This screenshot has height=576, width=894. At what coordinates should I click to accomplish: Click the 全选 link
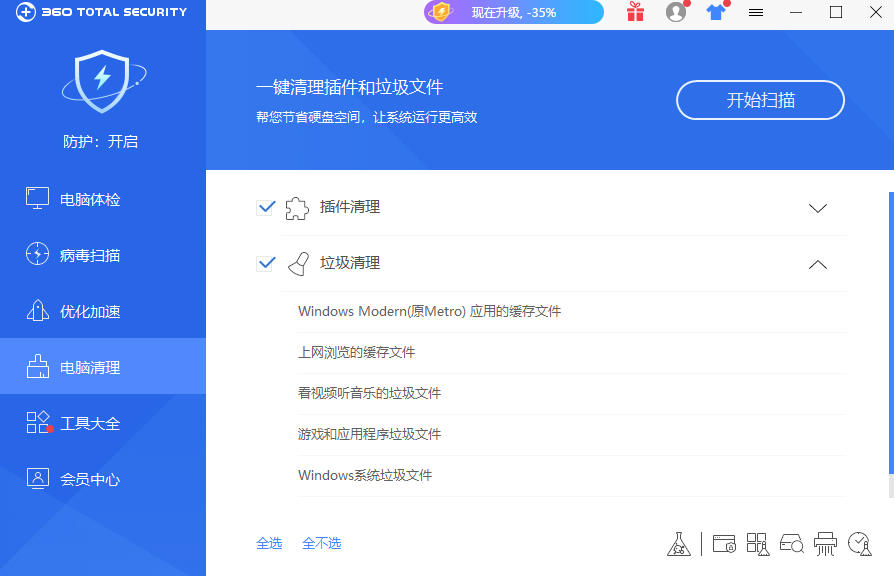click(269, 543)
